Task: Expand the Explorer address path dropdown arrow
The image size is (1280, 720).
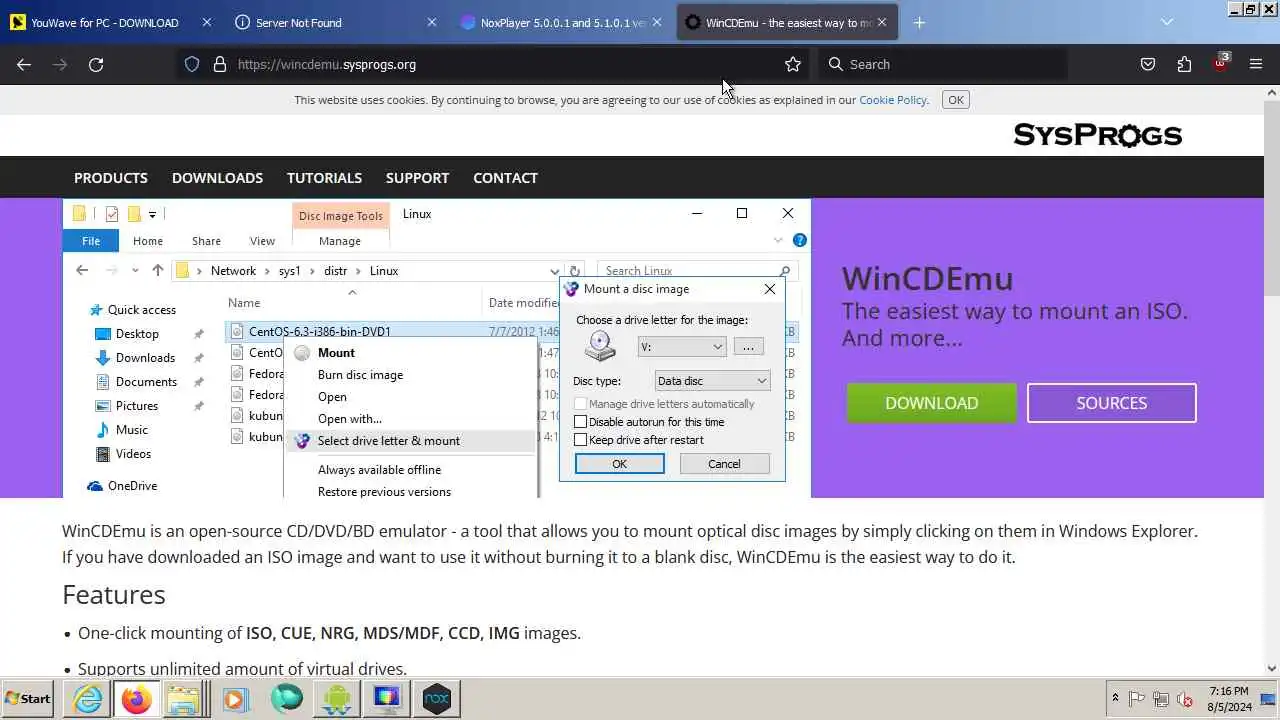Action: click(x=554, y=271)
